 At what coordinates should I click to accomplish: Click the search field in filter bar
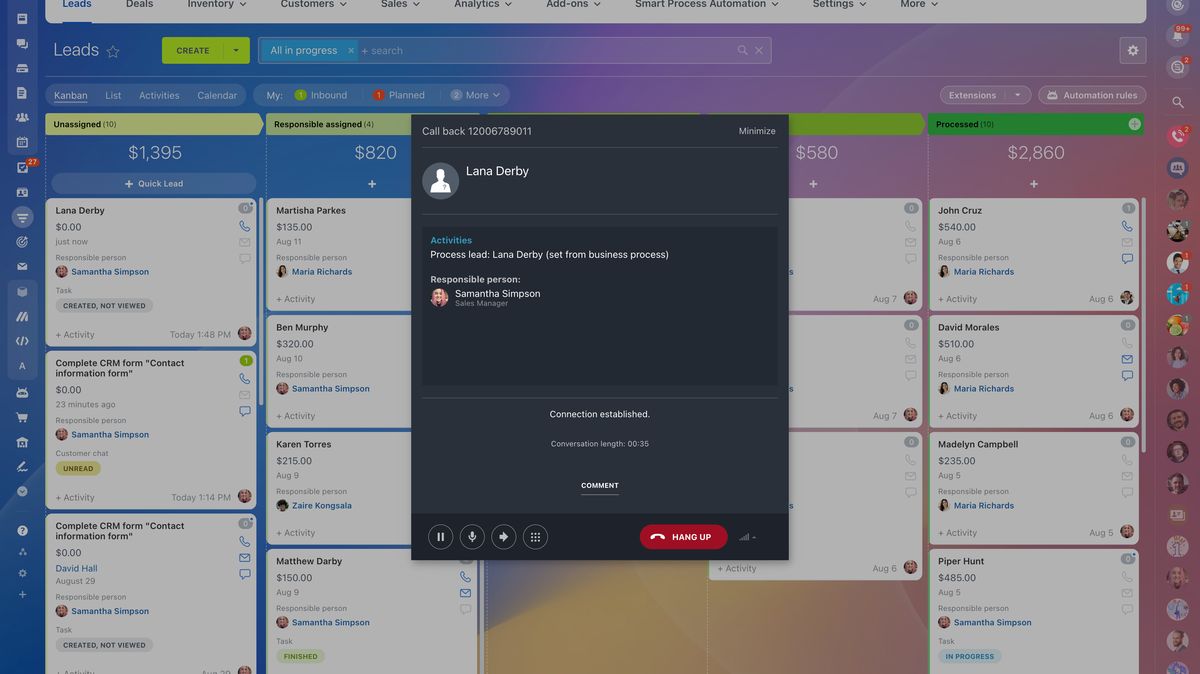[x=540, y=50]
